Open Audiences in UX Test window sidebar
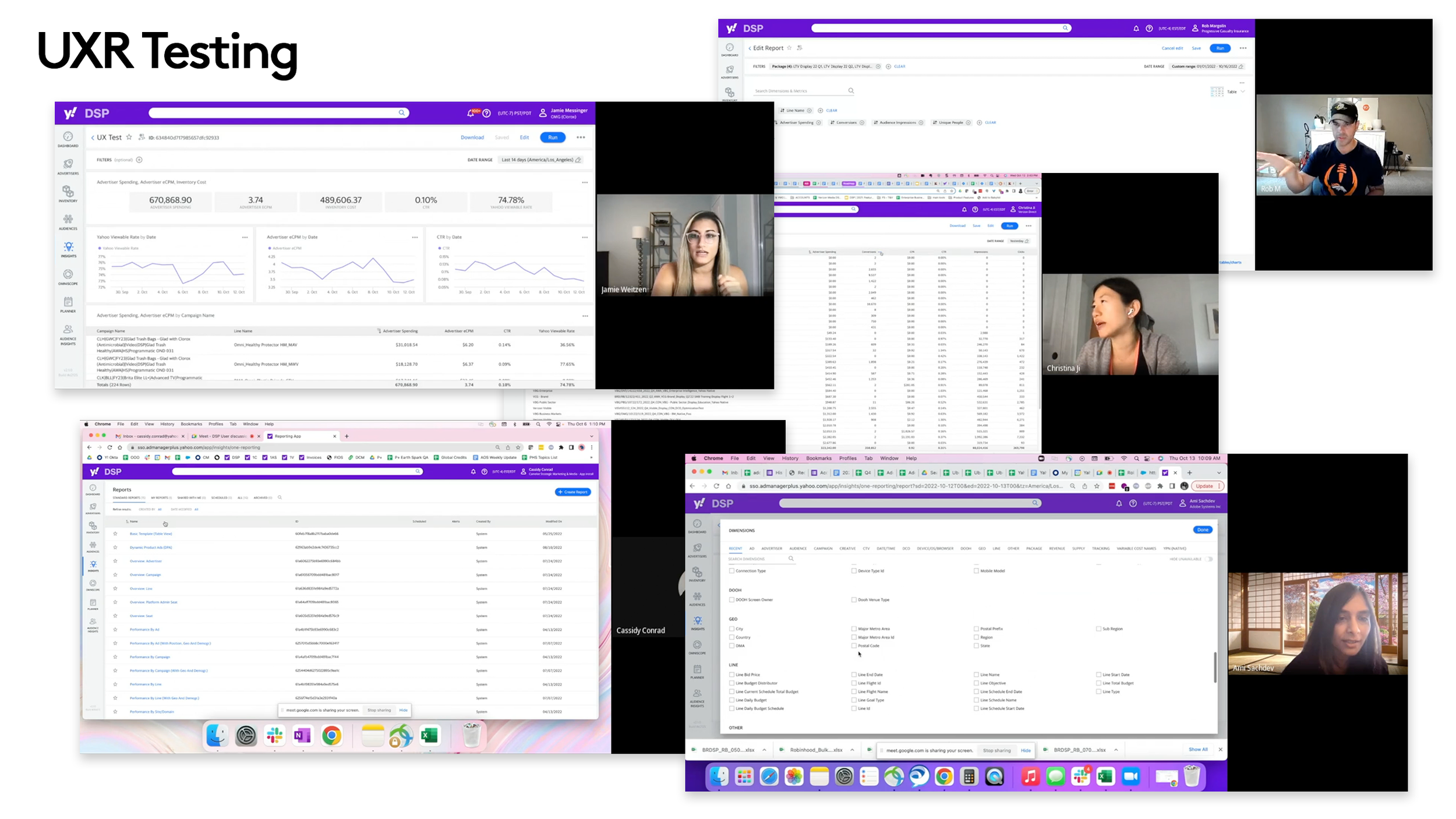Viewport: 1456px width, 819px height. click(68, 222)
